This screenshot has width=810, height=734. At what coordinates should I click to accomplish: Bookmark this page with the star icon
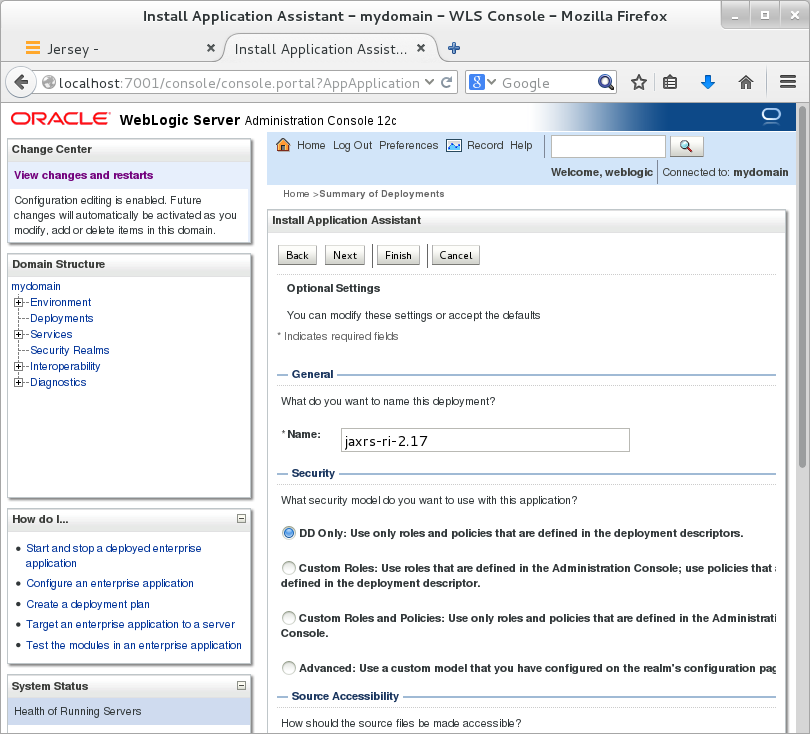coord(639,82)
